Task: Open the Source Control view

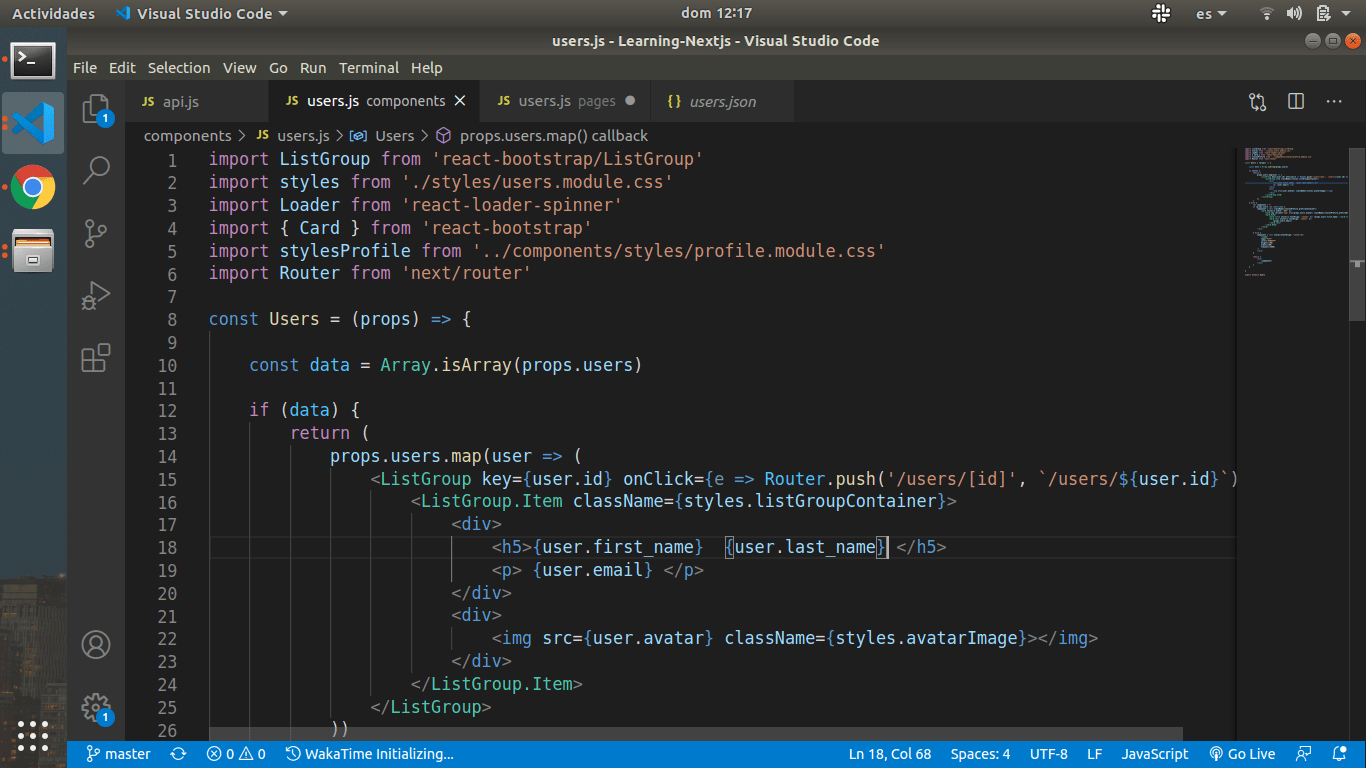Action: click(96, 233)
